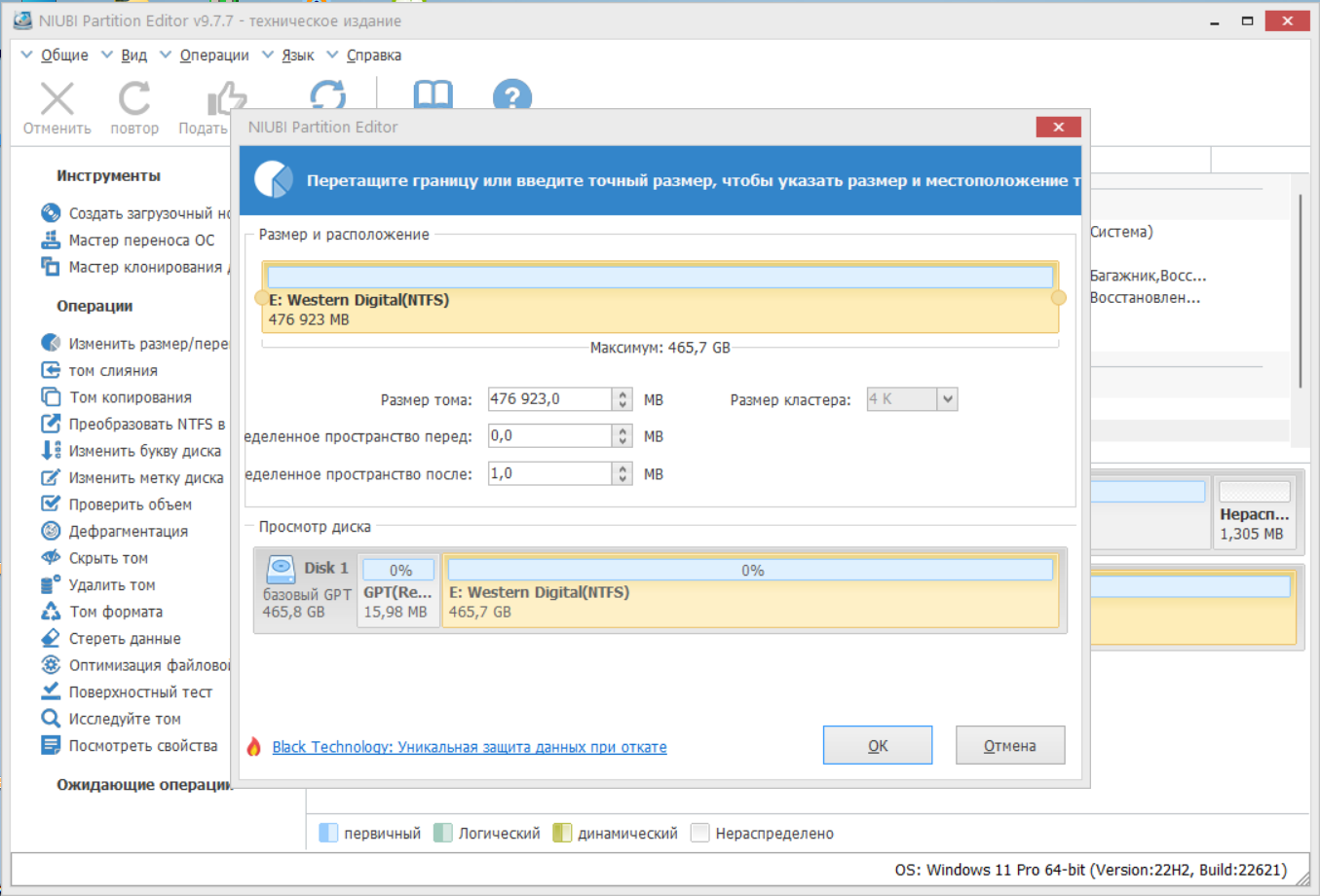Close the NIUBI Partition Editor dialog
Screen dimensions: 1320x896
tap(1058, 127)
